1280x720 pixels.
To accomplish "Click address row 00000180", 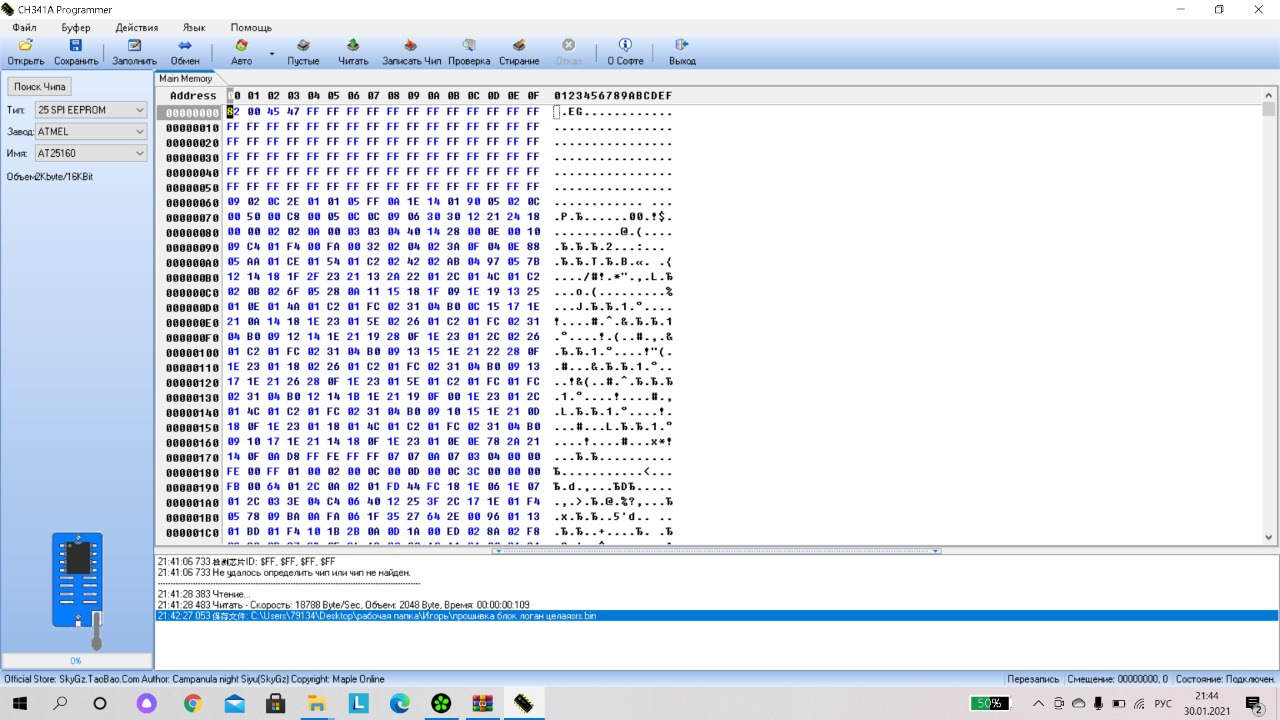I will (192, 472).
